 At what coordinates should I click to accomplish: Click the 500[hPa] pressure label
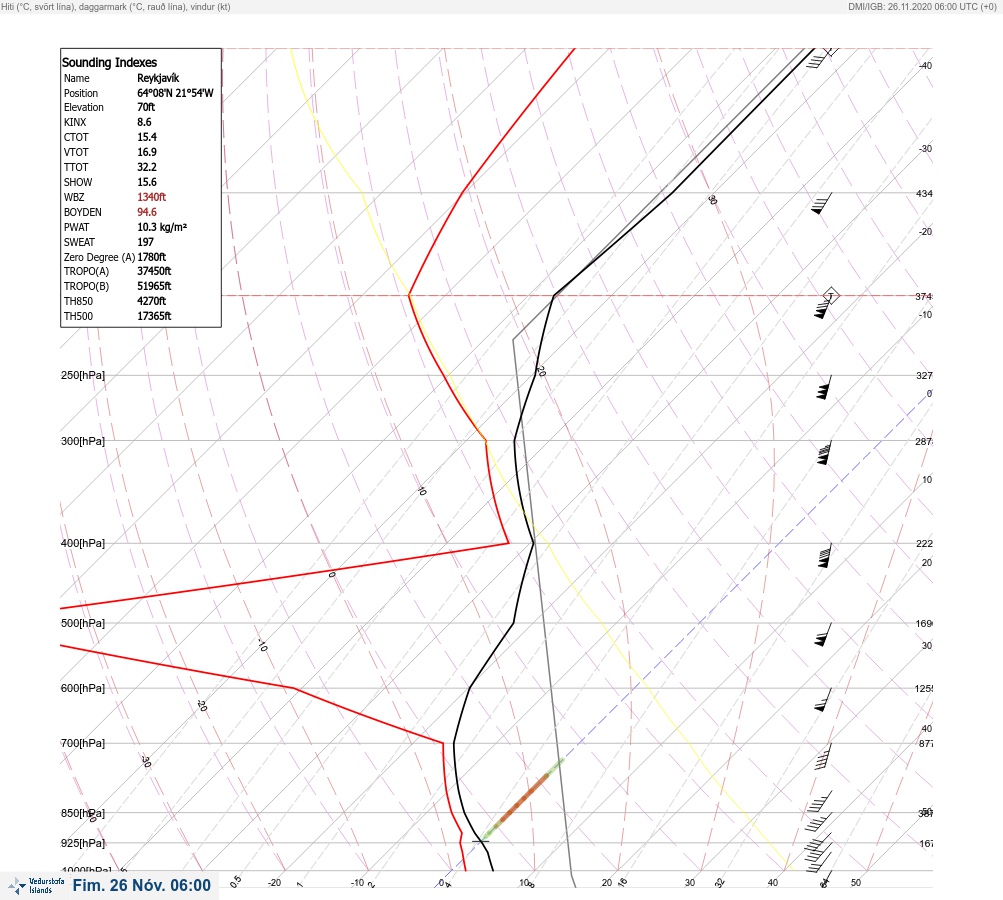tap(83, 624)
